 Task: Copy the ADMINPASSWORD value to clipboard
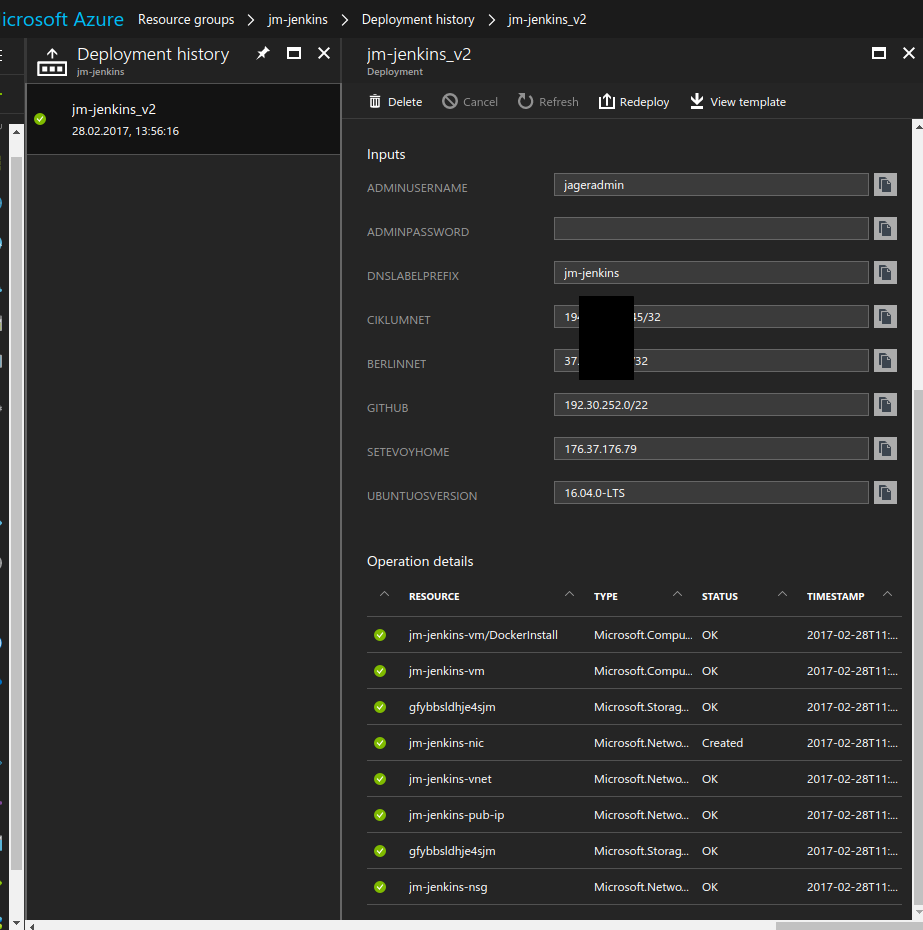885,228
